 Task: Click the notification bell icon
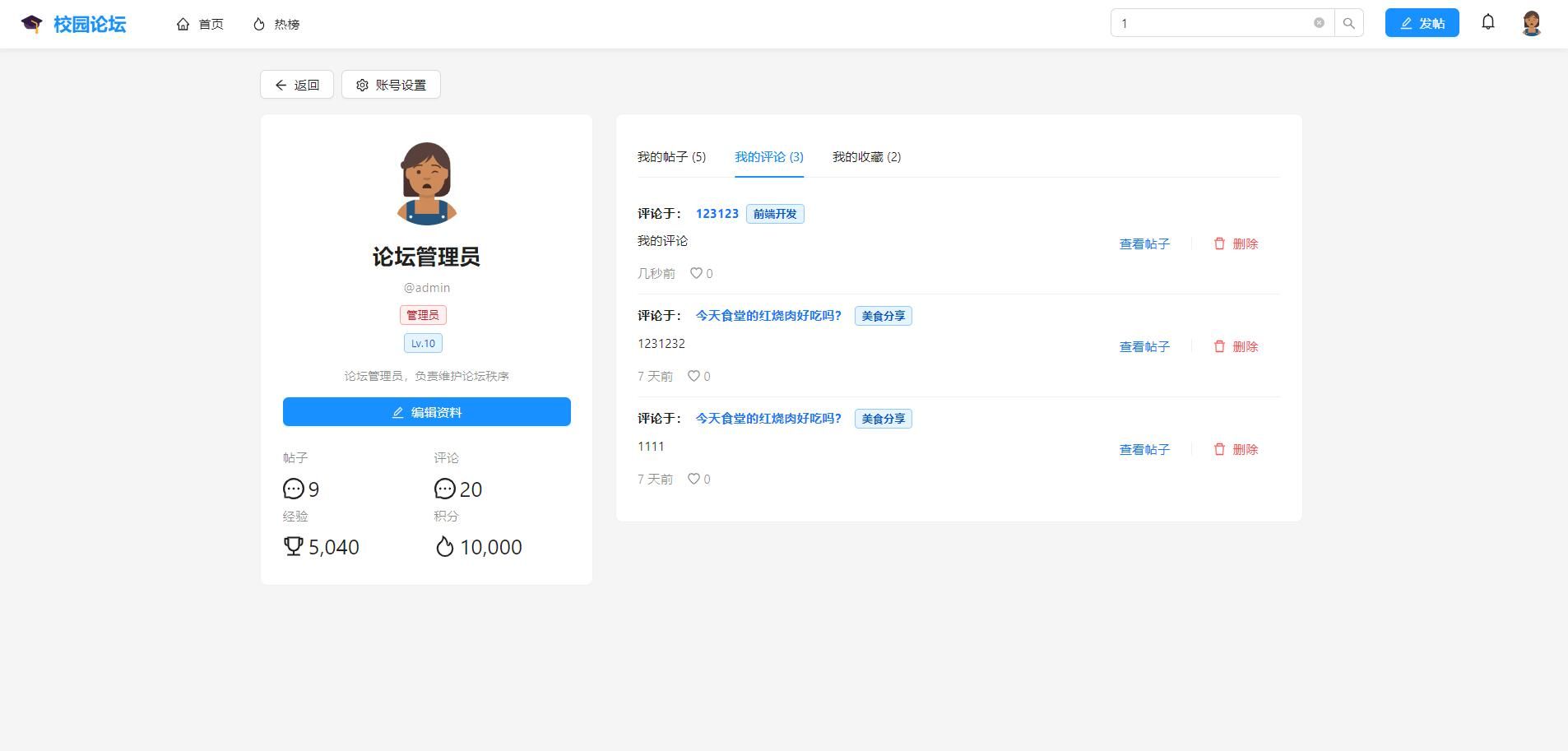(x=1487, y=22)
